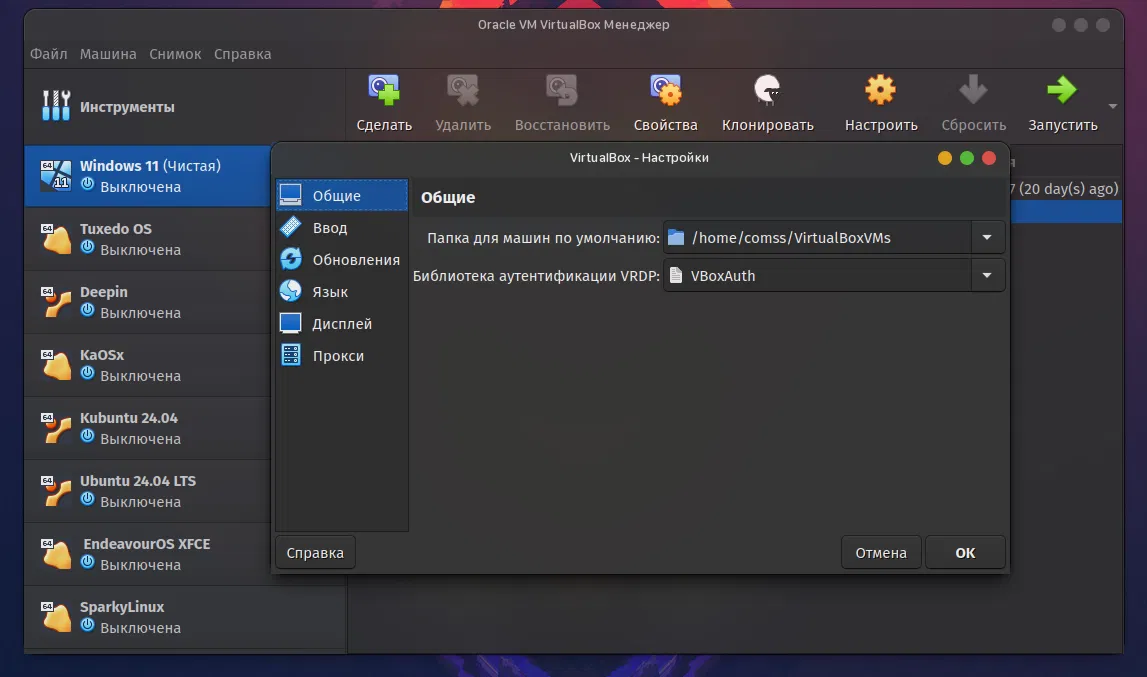The image size is (1147, 677).
Task: Click the folder icon in the default machine path
Action: (x=676, y=237)
